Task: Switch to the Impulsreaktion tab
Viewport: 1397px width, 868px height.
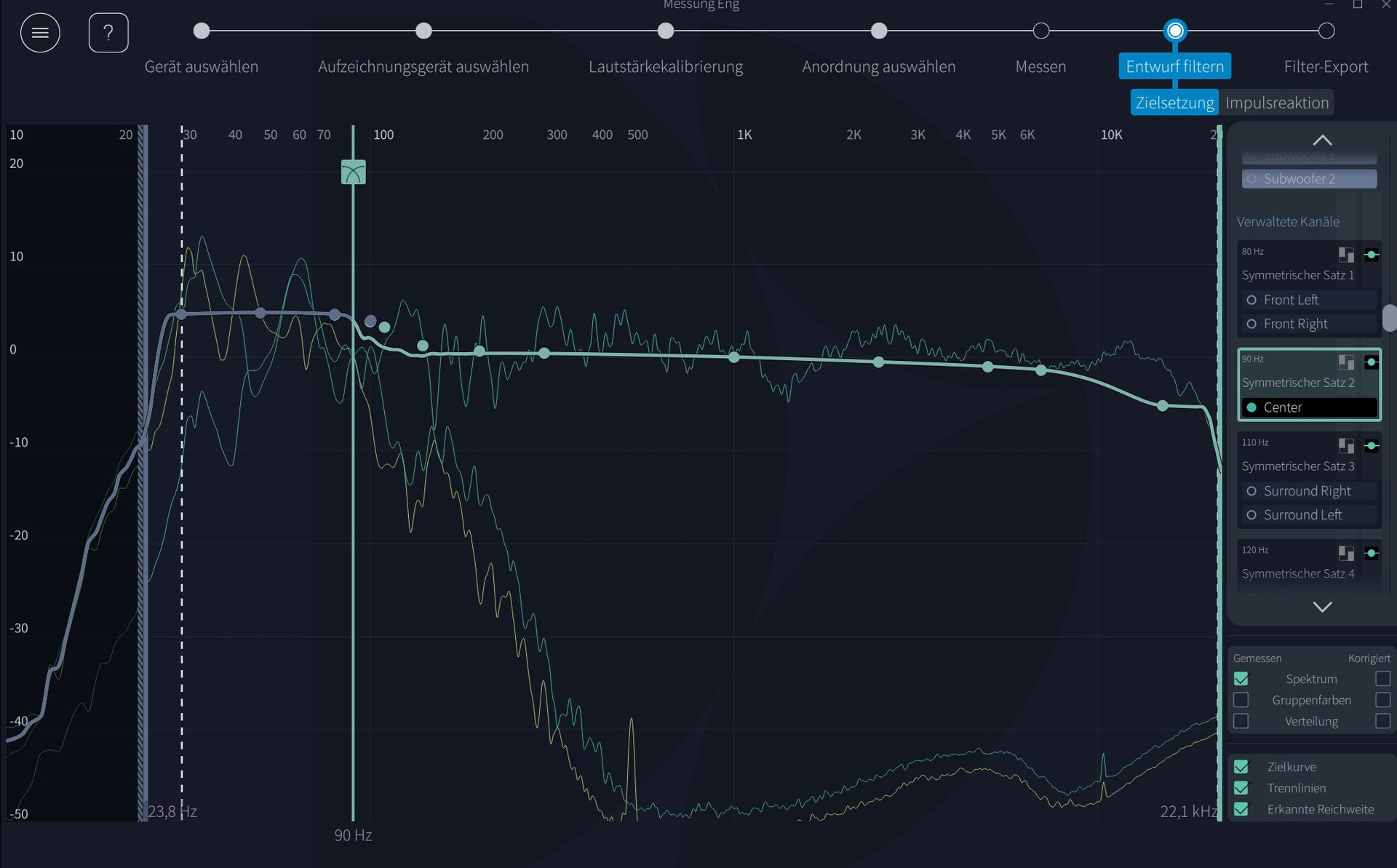Action: 1276,103
